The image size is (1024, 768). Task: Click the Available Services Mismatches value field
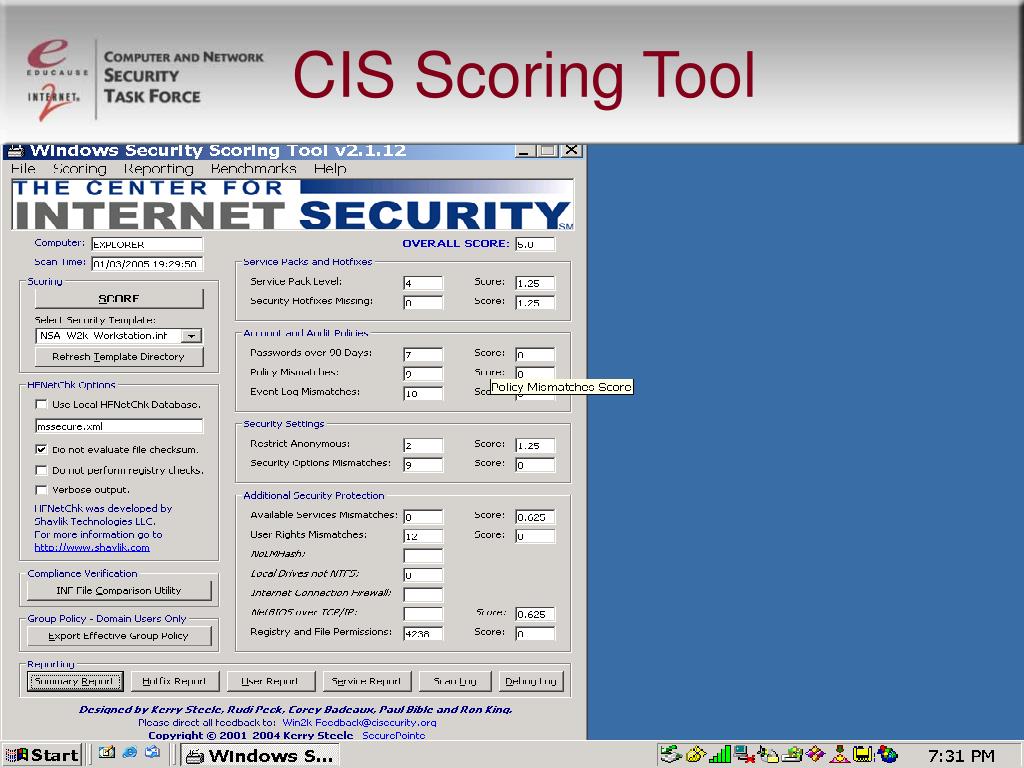(423, 517)
